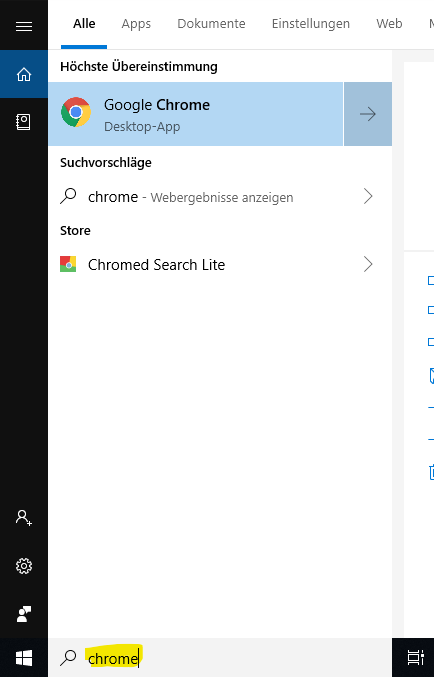Screen dimensions: 434x677
Task: Switch to the Dokumente tab
Action: click(x=211, y=24)
